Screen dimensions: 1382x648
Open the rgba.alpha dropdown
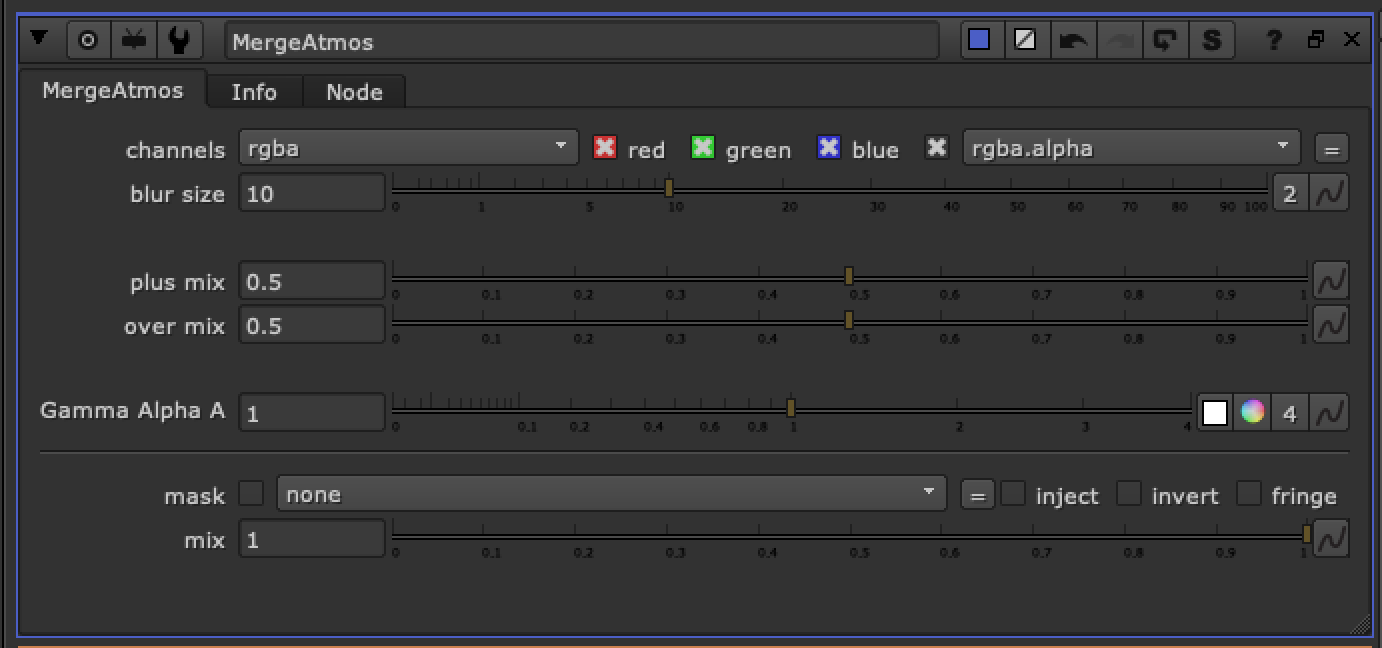tap(1130, 146)
